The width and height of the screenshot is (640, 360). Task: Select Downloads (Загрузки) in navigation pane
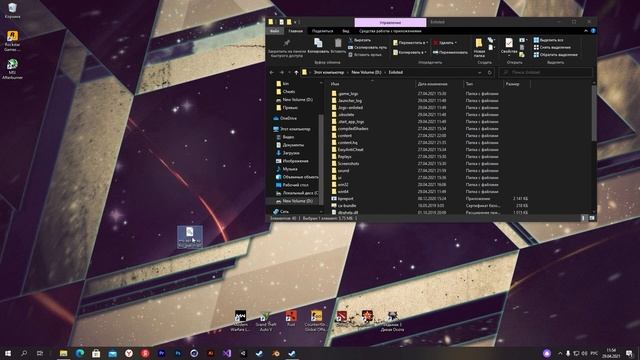[x=288, y=153]
